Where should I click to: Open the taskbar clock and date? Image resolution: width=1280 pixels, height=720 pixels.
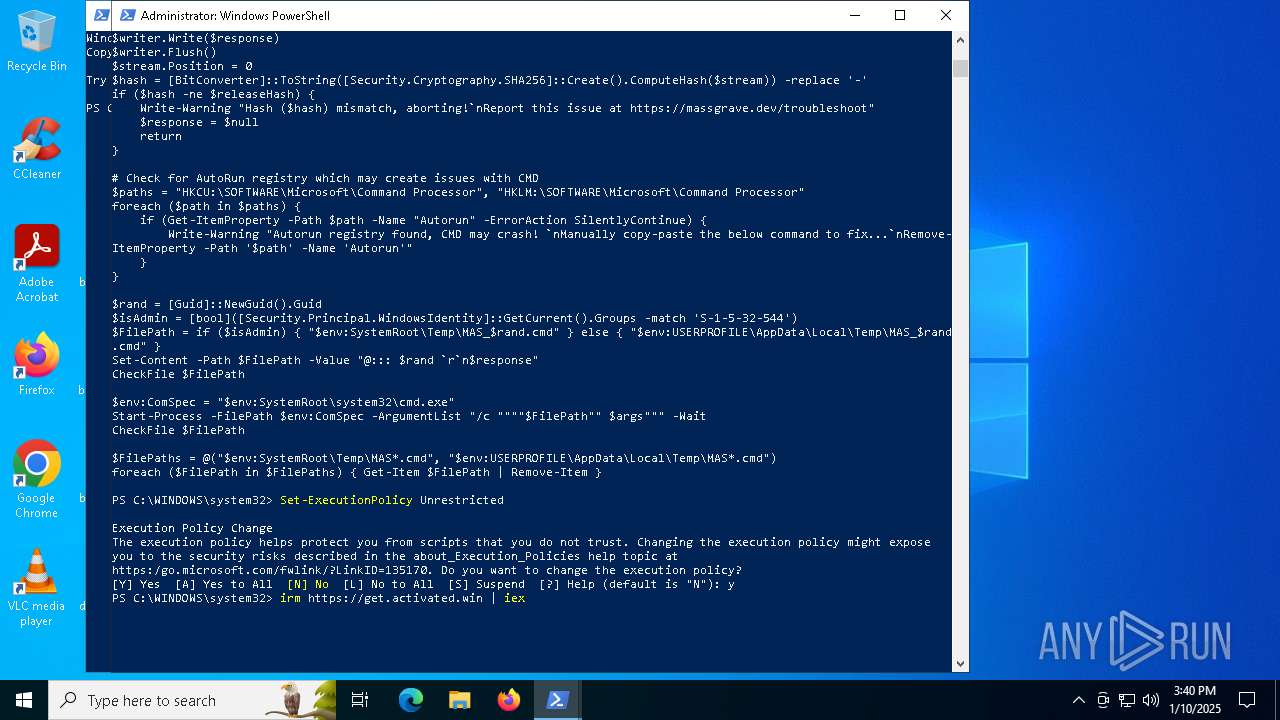[x=1195, y=700]
